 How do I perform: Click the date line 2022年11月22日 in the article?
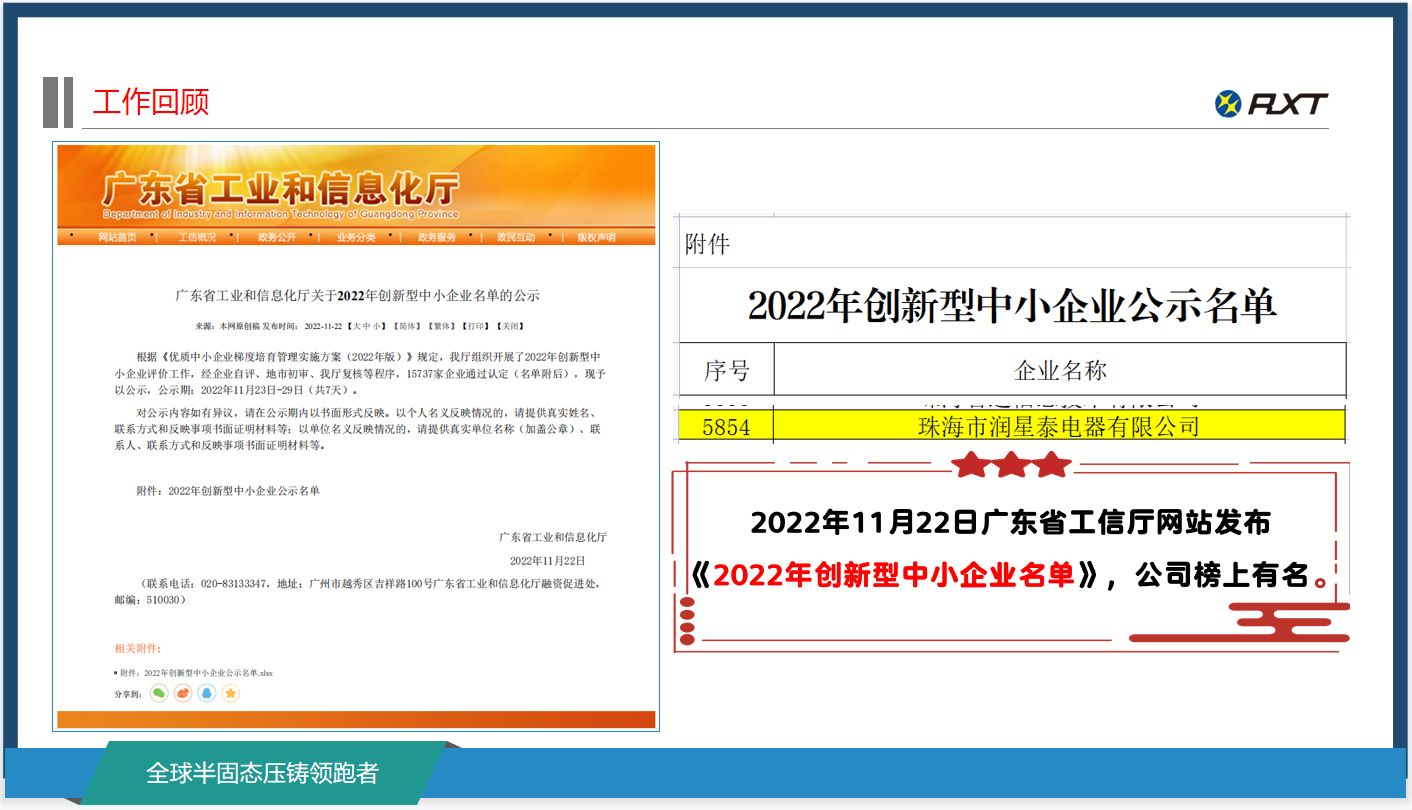coord(547,561)
